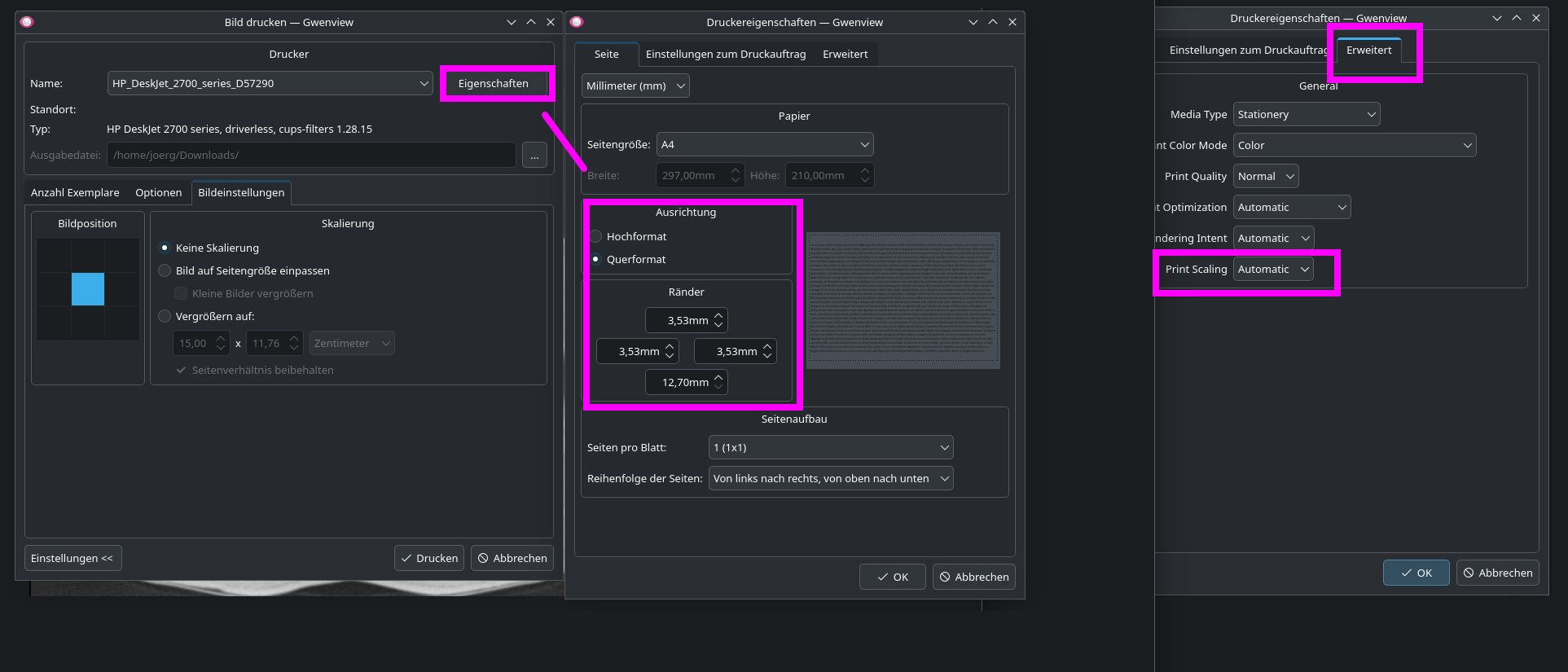The height and width of the screenshot is (672, 1568).
Task: Click bottom margin 12,70mm spinner
Action: [x=687, y=382]
